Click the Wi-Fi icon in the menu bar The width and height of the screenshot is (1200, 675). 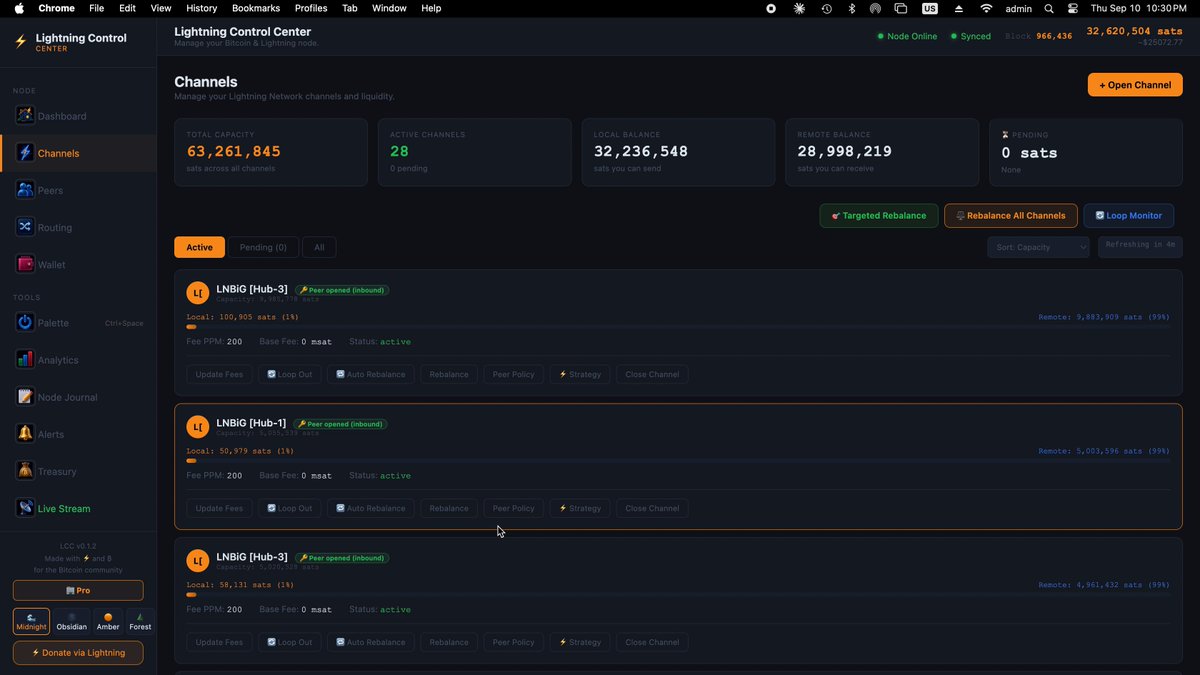pyautogui.click(x=986, y=8)
